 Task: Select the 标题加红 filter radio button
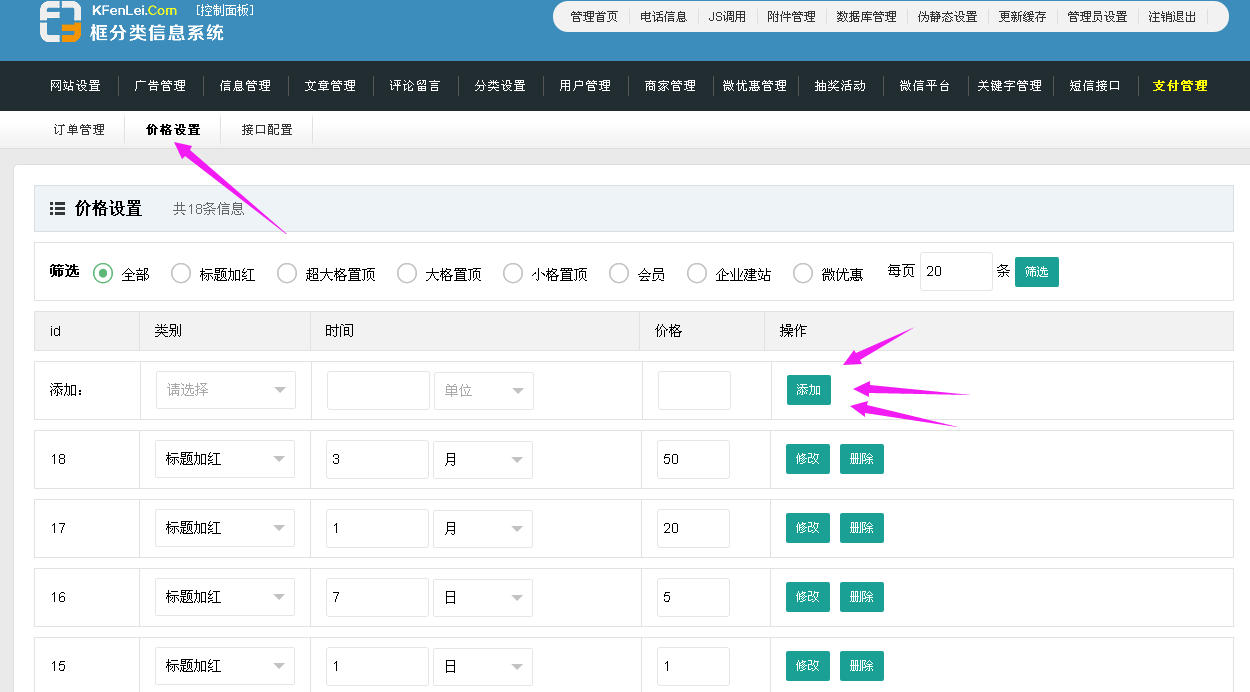181,273
